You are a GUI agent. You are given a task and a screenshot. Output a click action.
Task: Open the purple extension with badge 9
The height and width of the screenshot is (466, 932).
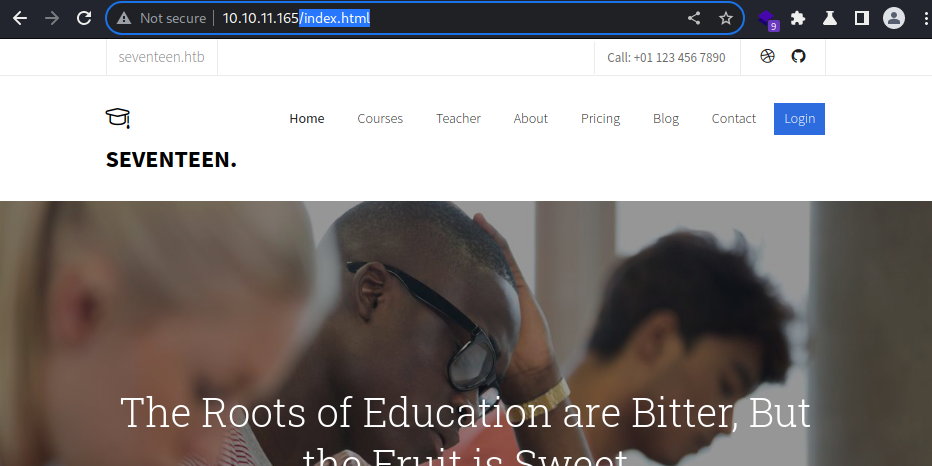[x=768, y=20]
